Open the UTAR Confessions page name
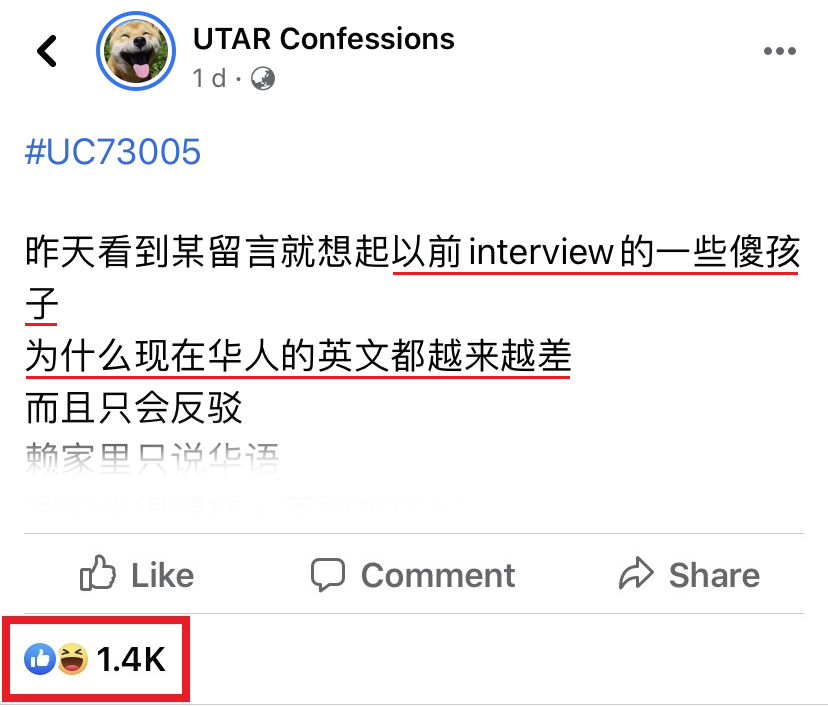Screen dimensions: 828x707 (324, 39)
